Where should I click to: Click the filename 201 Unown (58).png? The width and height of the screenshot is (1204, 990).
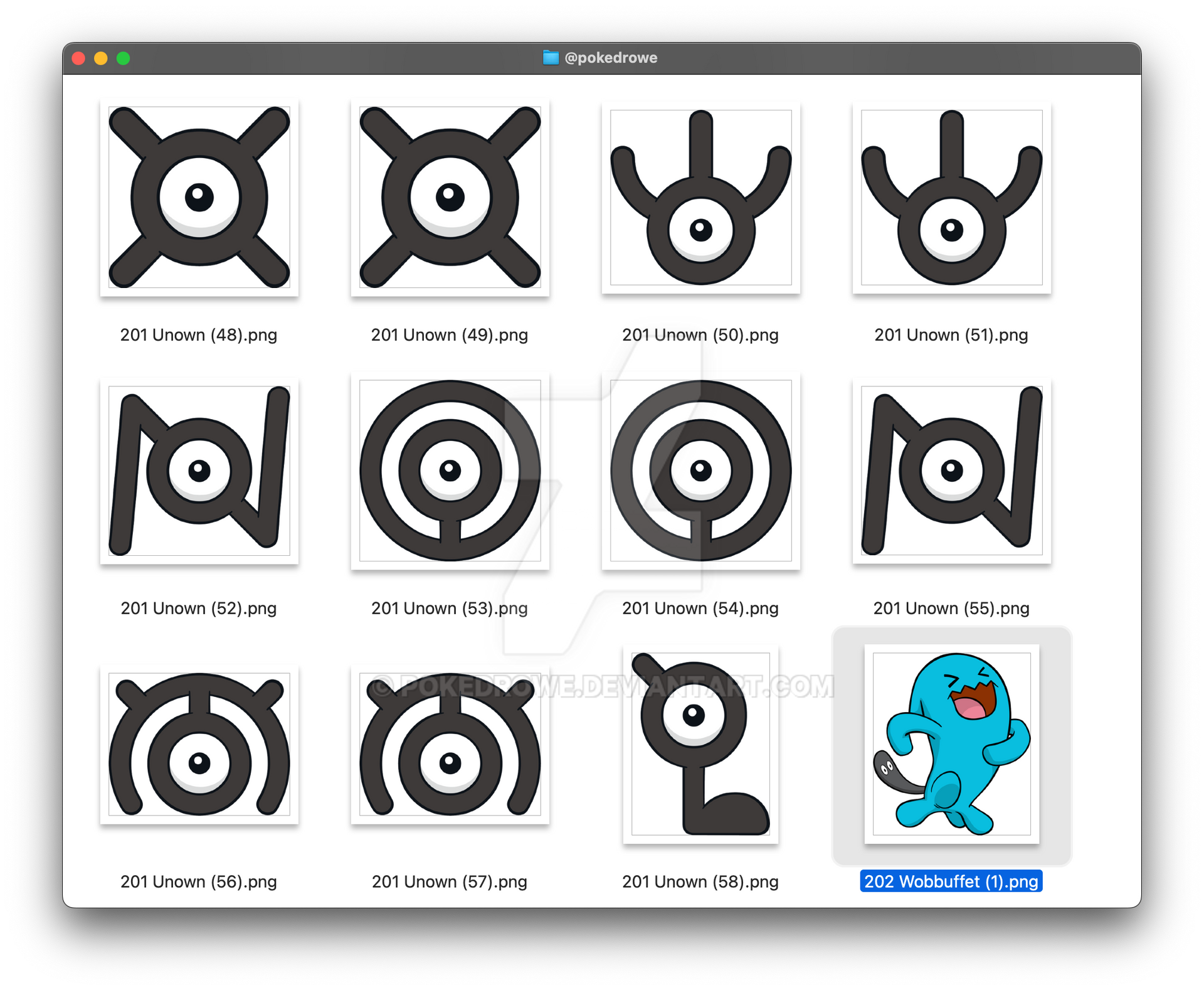point(700,882)
